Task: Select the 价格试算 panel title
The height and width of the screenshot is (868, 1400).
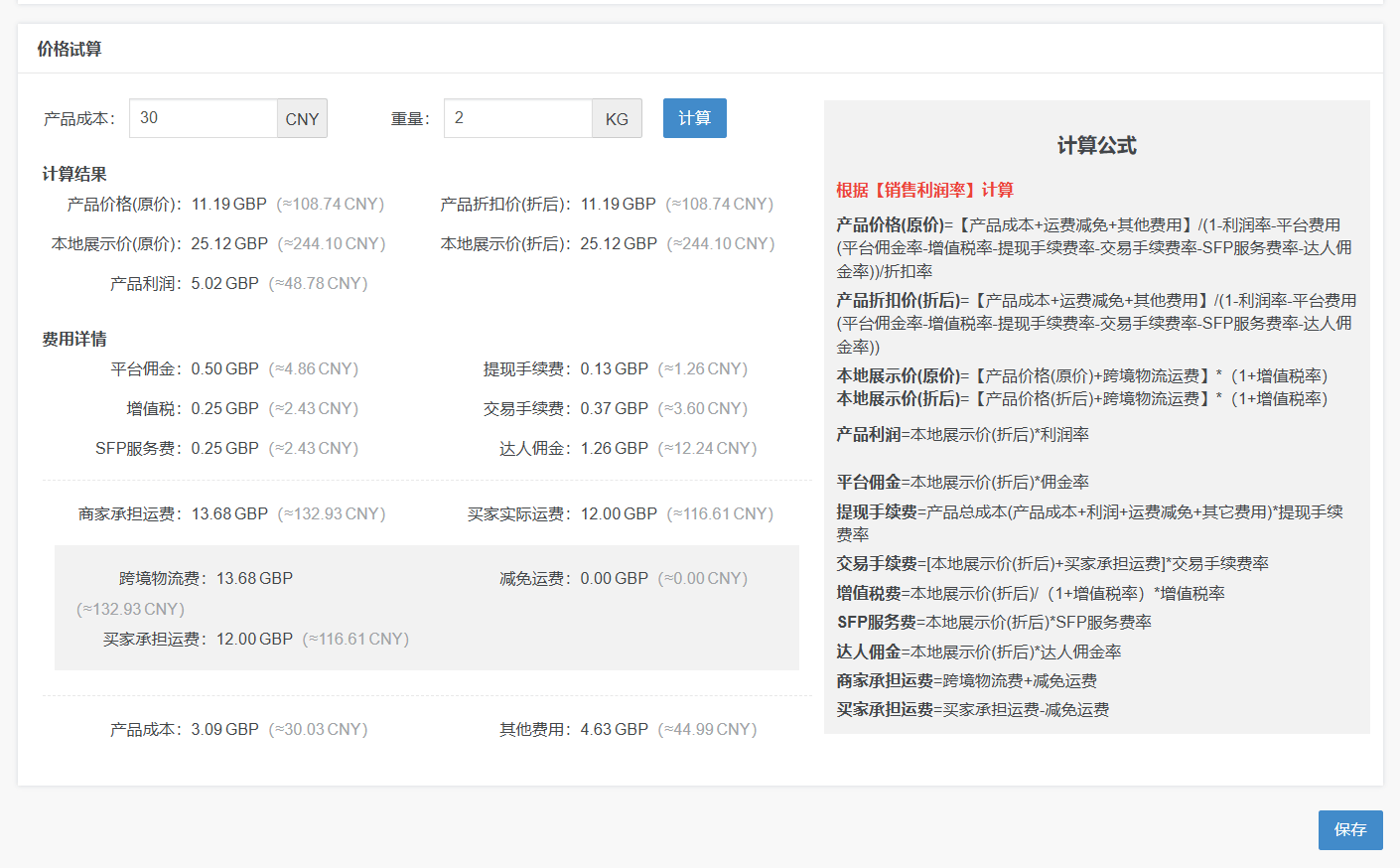Action: [70, 49]
